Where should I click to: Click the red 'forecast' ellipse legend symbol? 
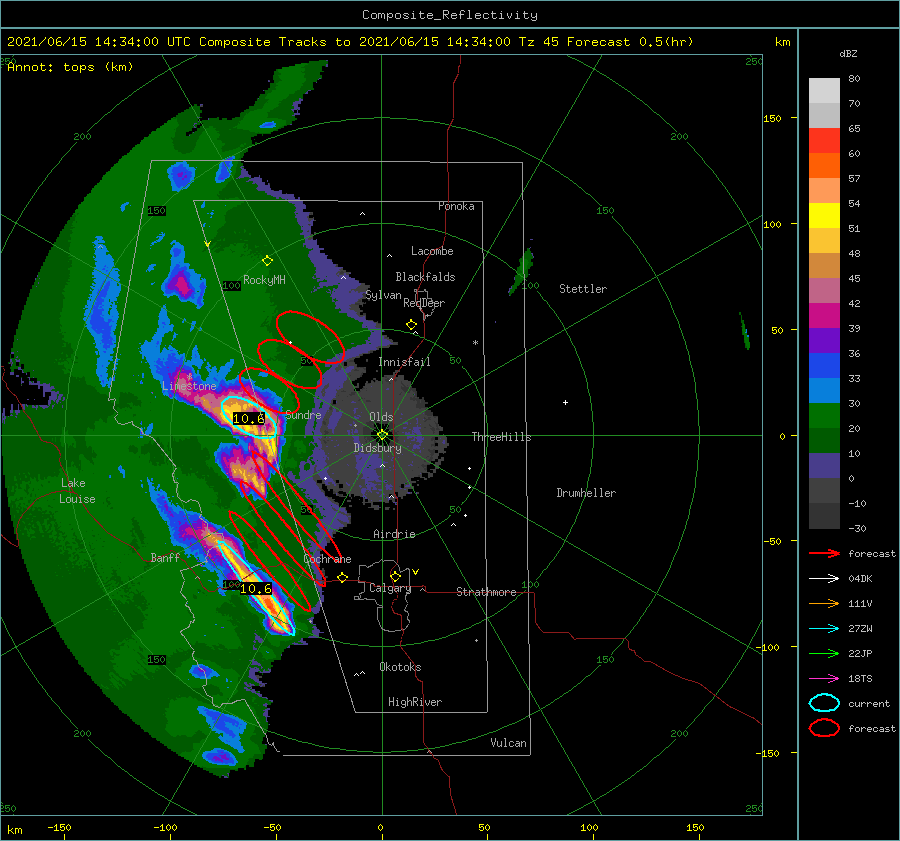pyautogui.click(x=824, y=728)
